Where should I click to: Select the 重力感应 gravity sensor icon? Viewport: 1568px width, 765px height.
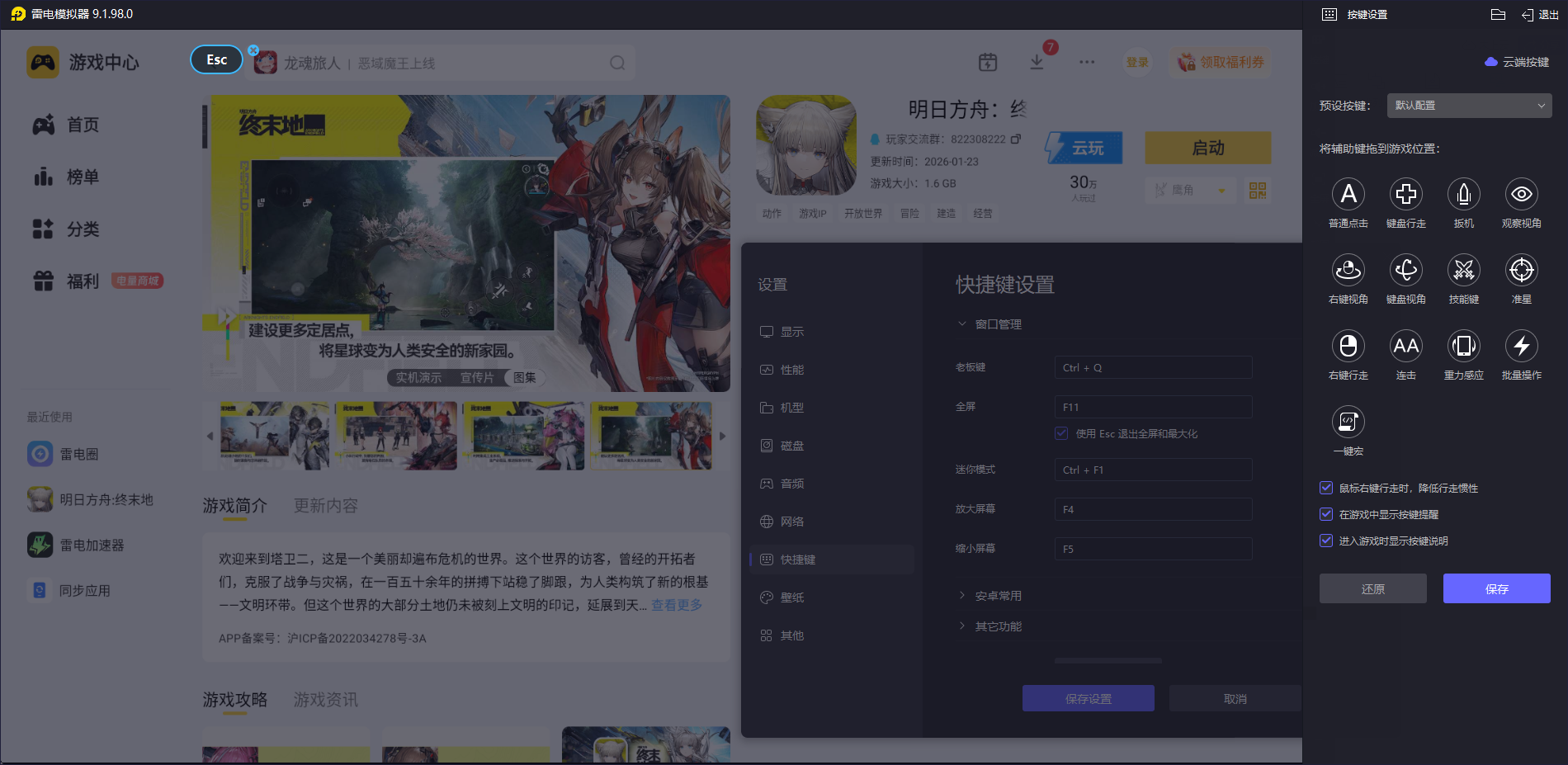point(1464,346)
